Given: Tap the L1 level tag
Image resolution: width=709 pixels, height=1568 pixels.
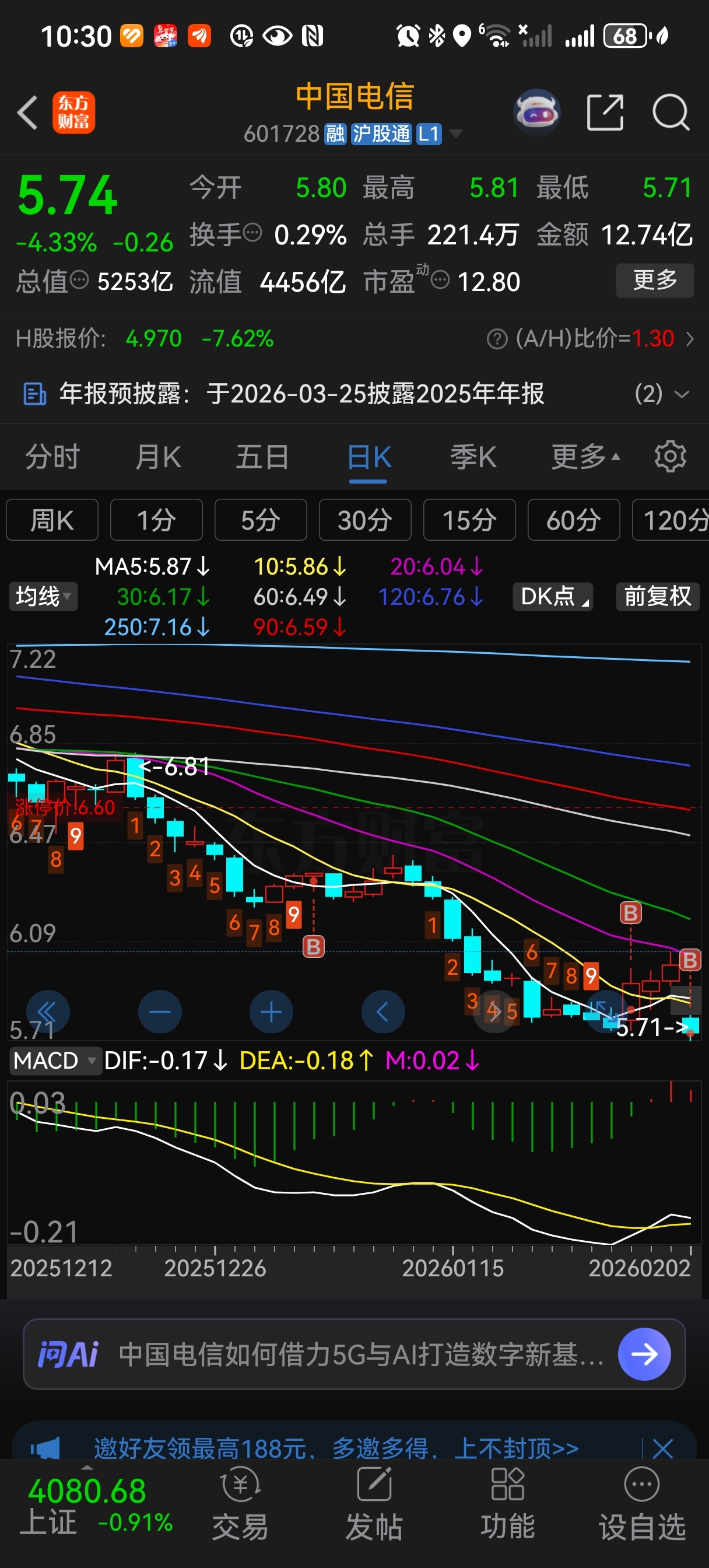Looking at the screenshot, I should coord(429,134).
